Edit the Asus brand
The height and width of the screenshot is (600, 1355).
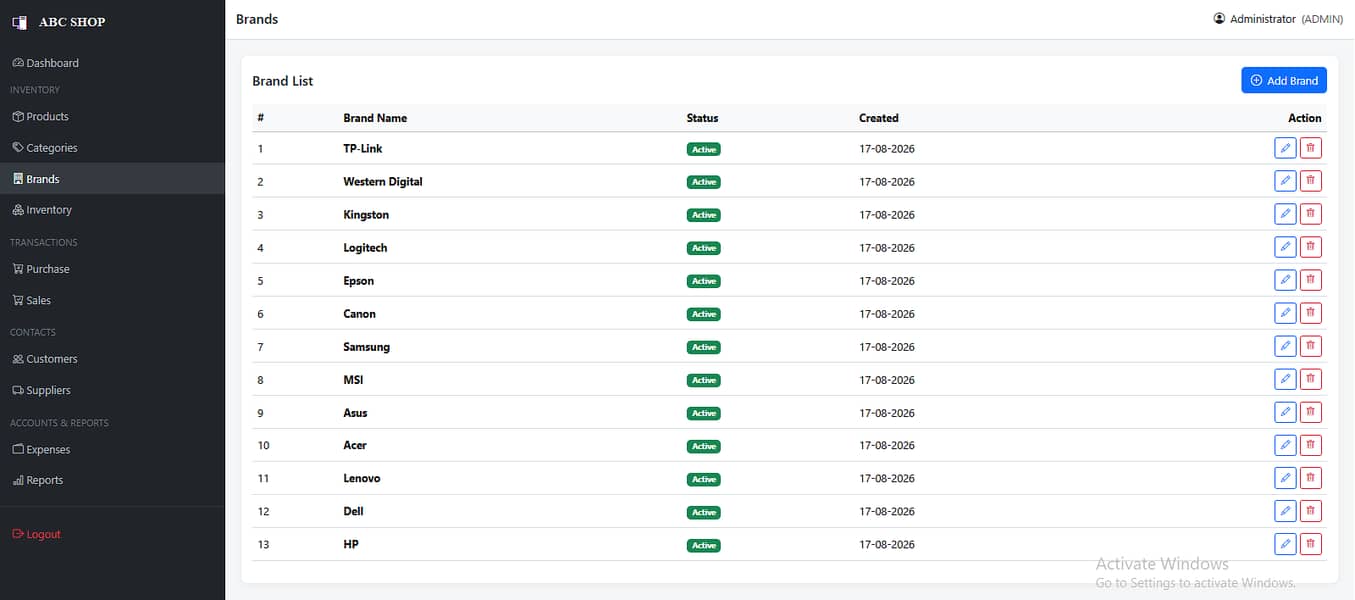point(1285,412)
